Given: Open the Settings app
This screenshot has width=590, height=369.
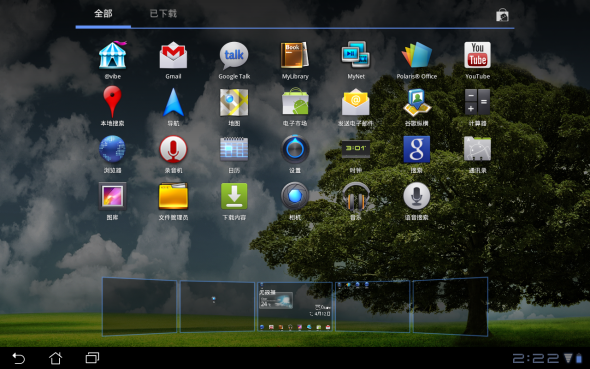Looking at the screenshot, I should click(295, 149).
